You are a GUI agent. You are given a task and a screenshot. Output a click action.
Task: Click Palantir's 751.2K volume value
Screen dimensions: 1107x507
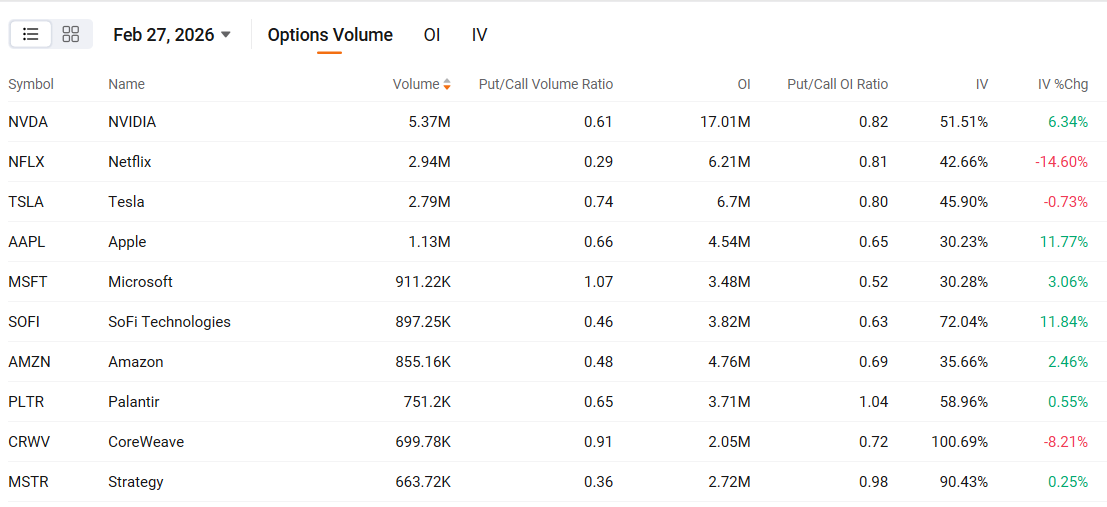[x=427, y=402]
